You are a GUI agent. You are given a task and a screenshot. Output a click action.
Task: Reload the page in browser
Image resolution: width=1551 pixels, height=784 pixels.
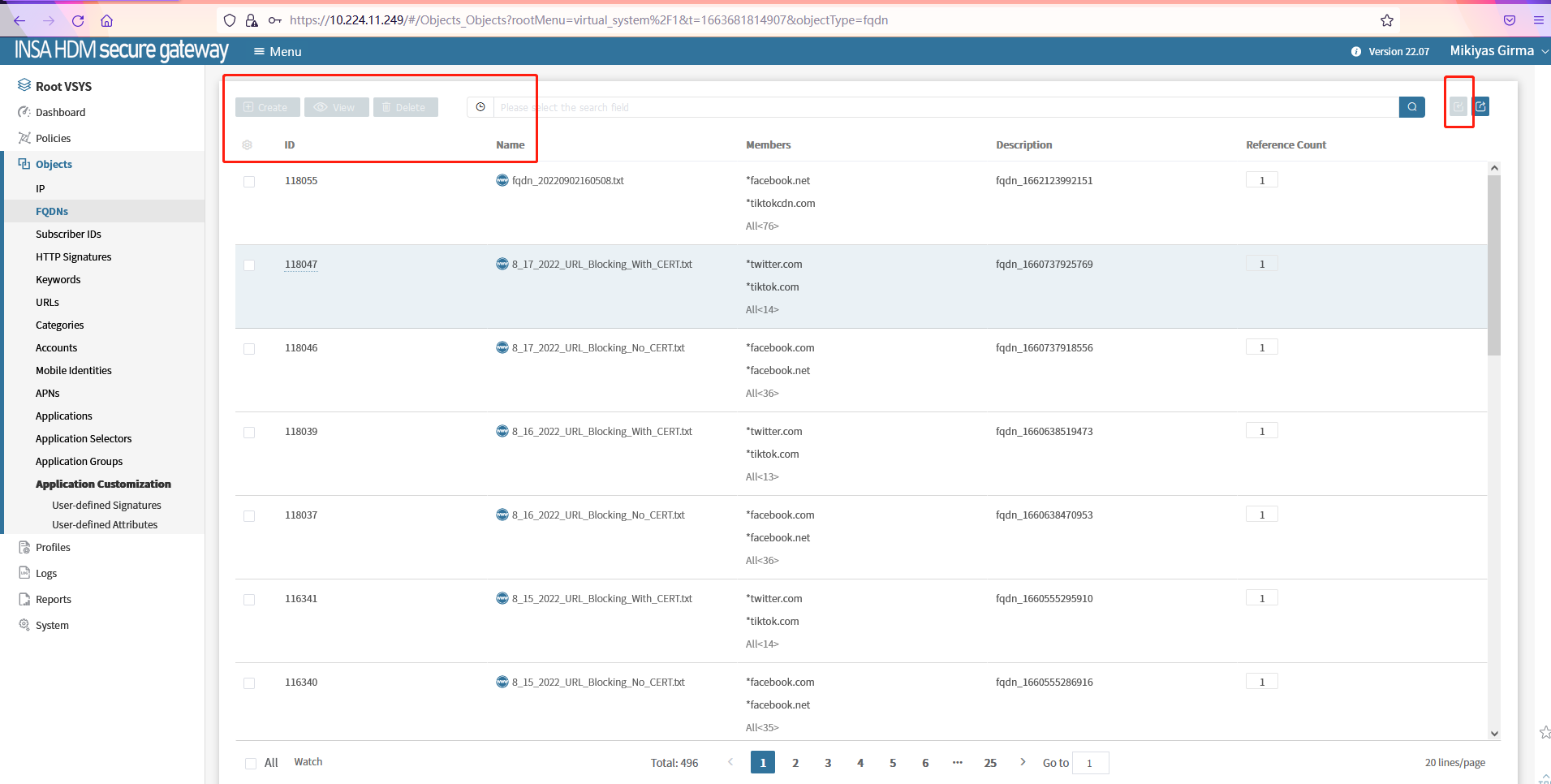[78, 20]
